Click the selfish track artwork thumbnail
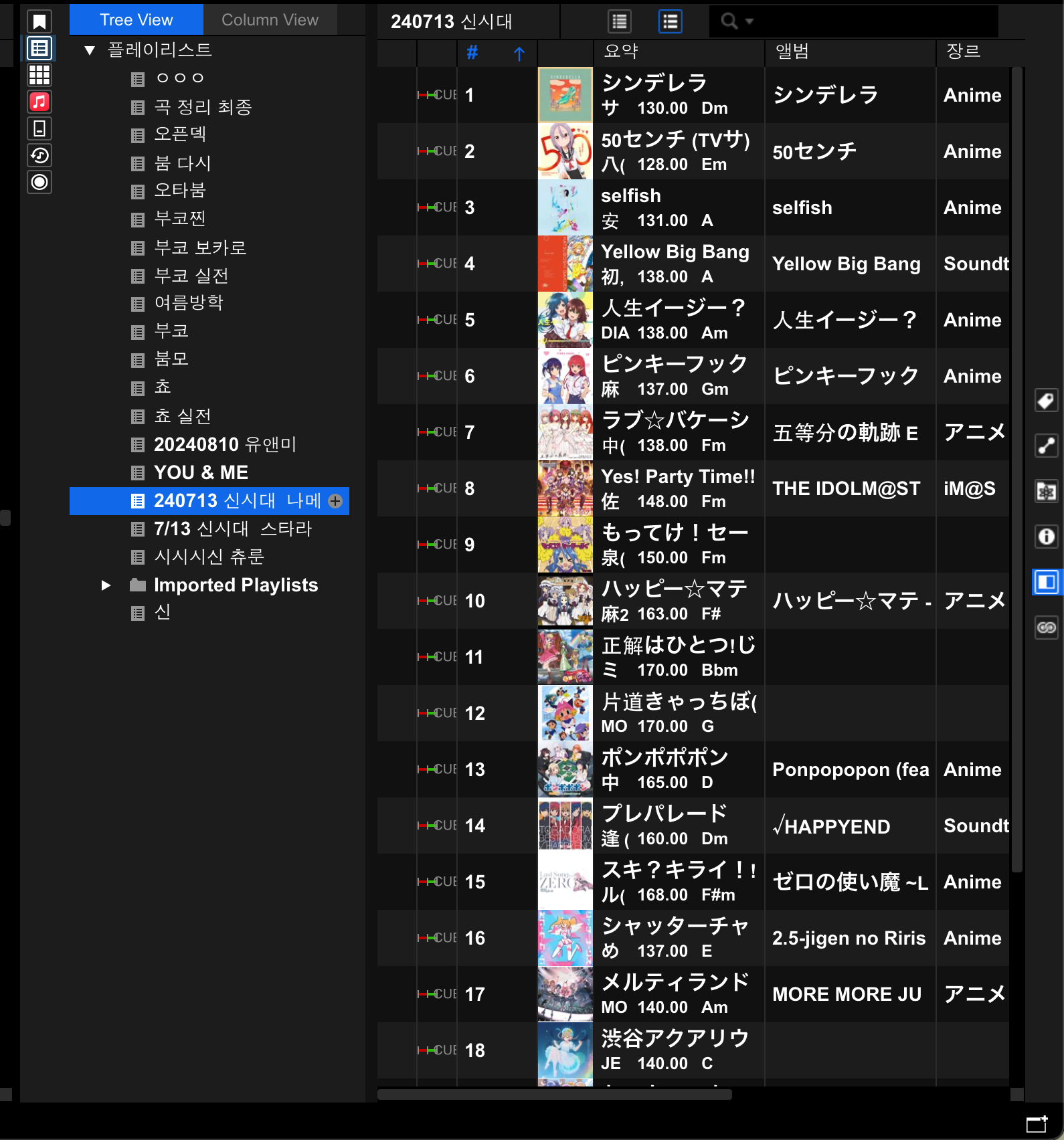 click(x=565, y=207)
